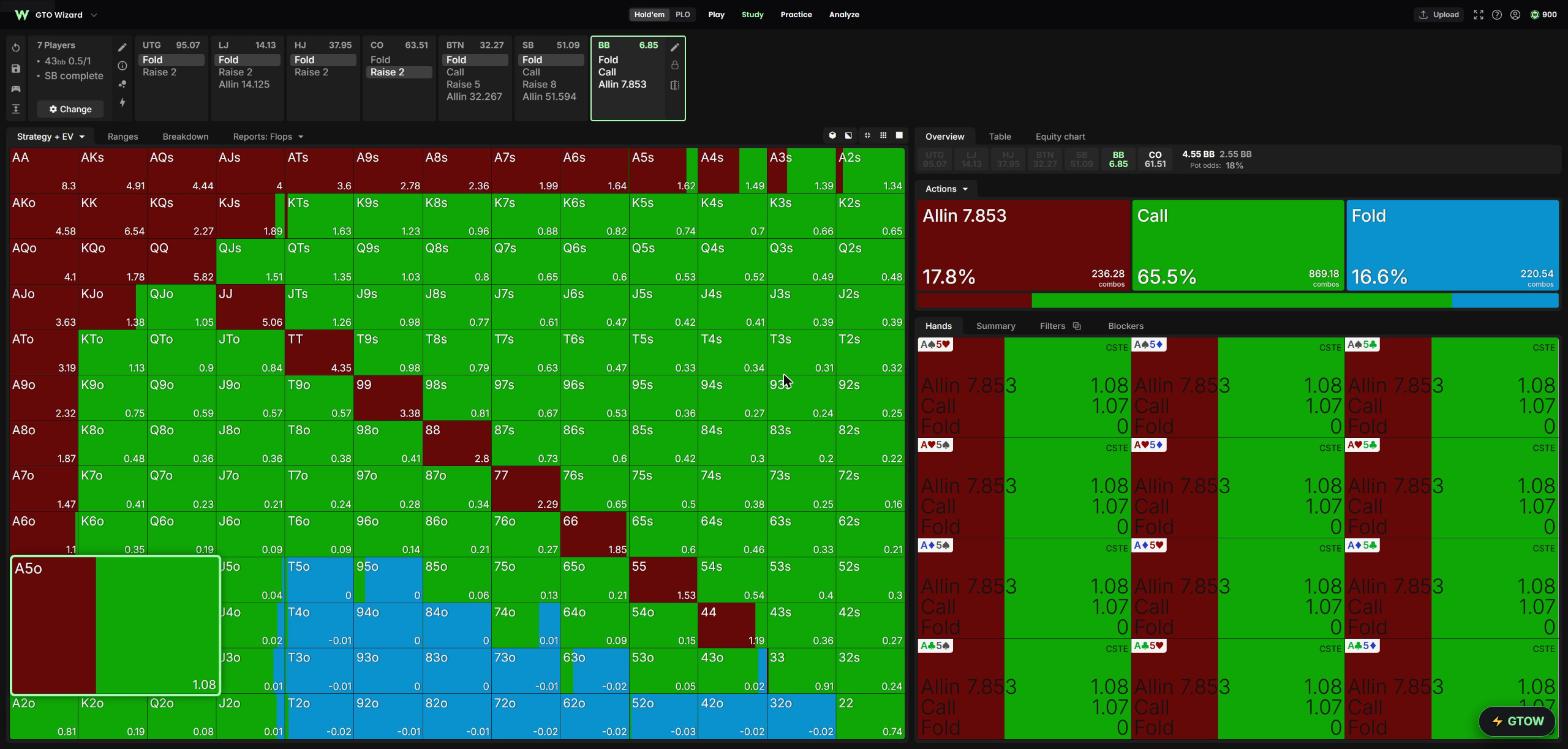Select the AA cell in the hand matrix
The height and width of the screenshot is (749, 1568).
(x=44, y=171)
